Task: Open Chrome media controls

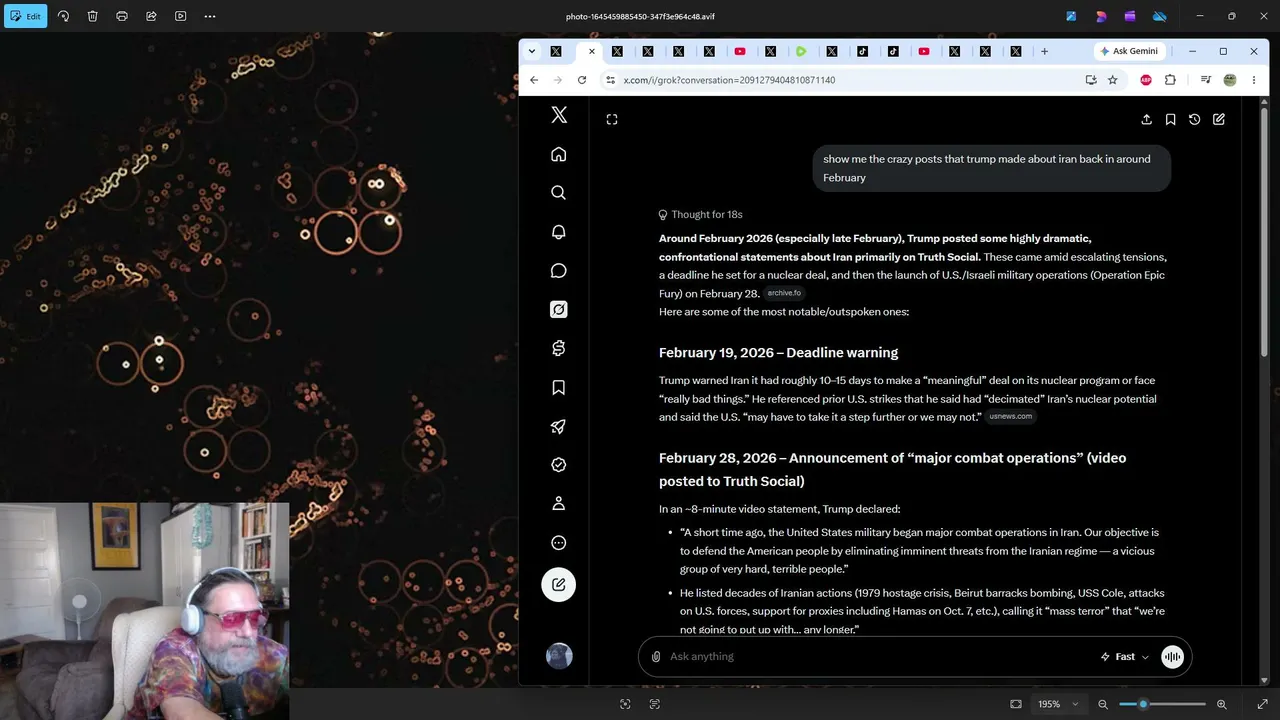Action: point(1207,80)
